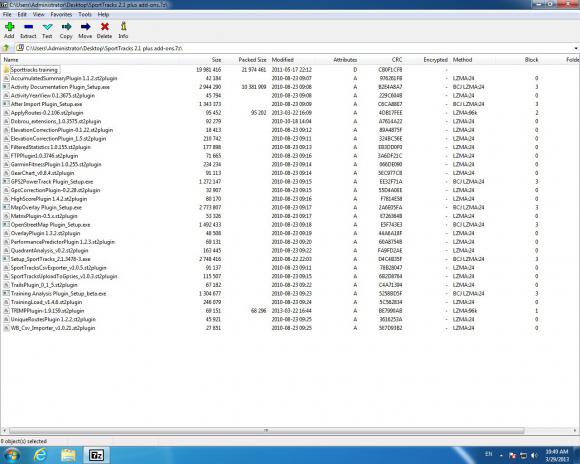Select After Import Plugin_Setup.exe file icon
Screen dimensions: 580x464
coord(6,104)
